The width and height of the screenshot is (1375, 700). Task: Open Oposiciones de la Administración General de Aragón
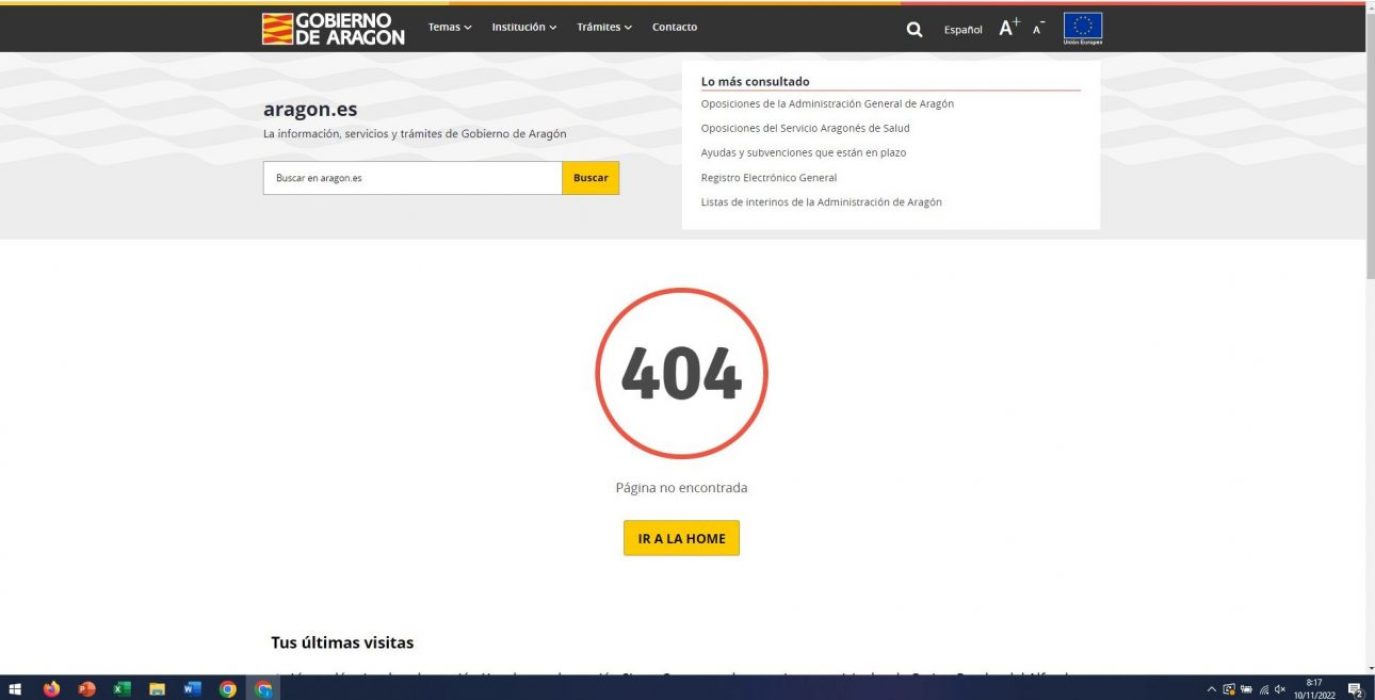pyautogui.click(x=827, y=104)
